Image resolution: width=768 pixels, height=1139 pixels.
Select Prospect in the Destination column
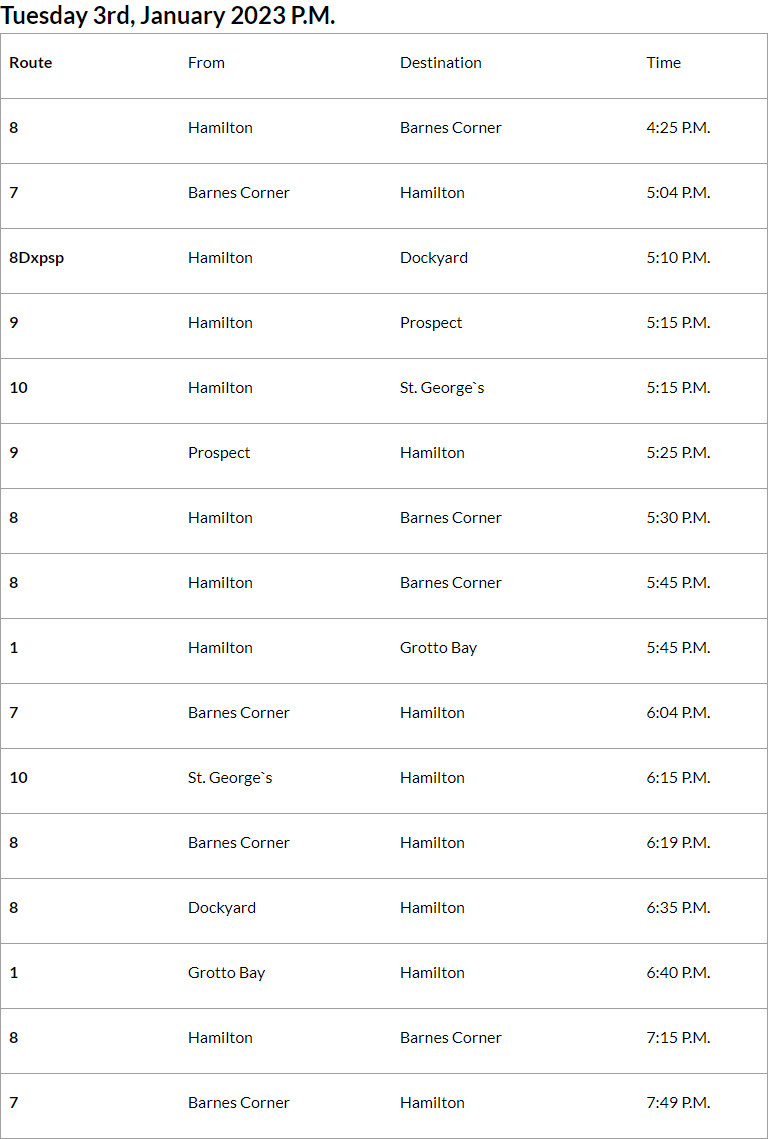(431, 323)
